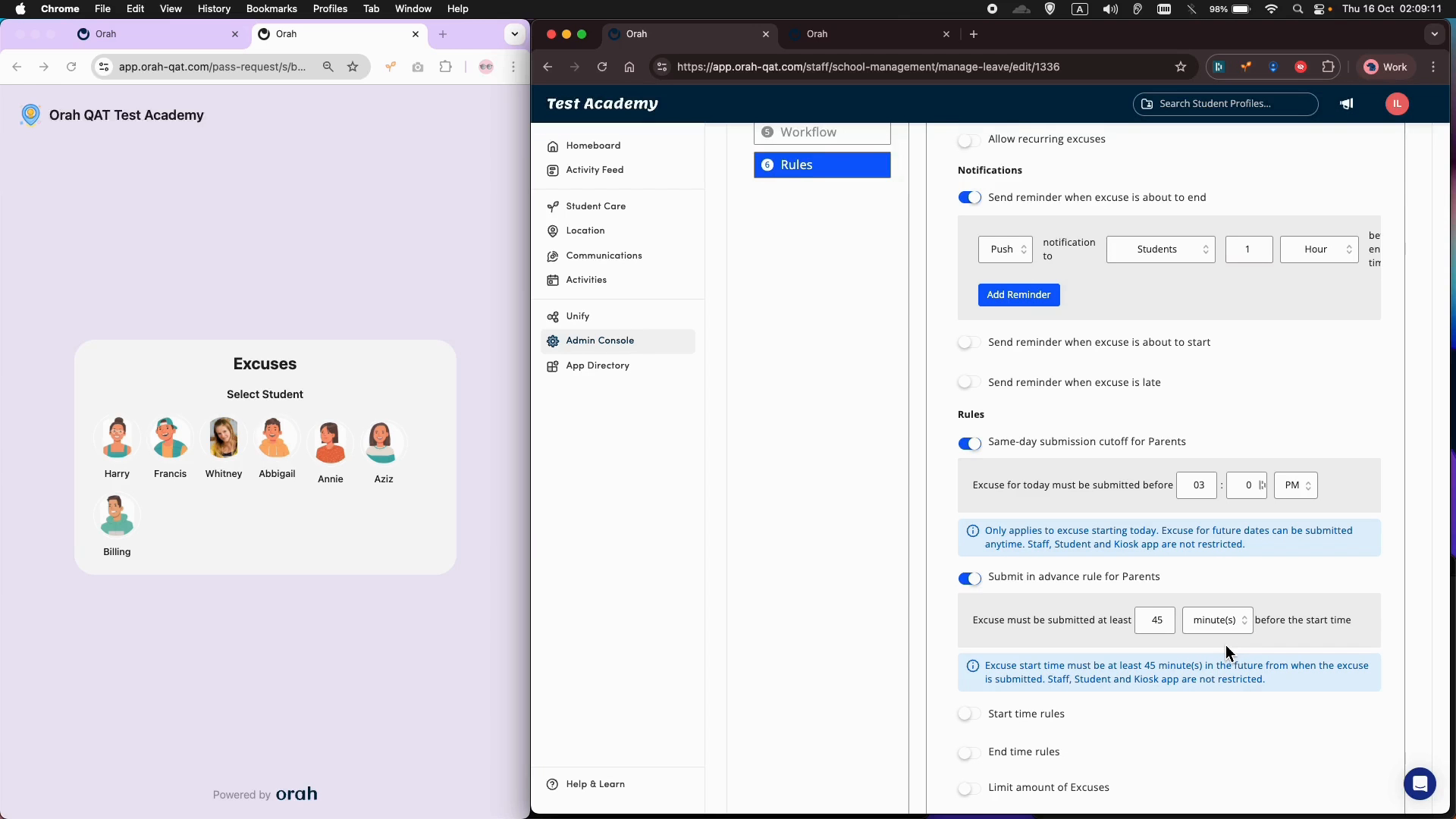Change the minute(s) unit dropdown
Image resolution: width=1456 pixels, height=819 pixels.
1217,620
